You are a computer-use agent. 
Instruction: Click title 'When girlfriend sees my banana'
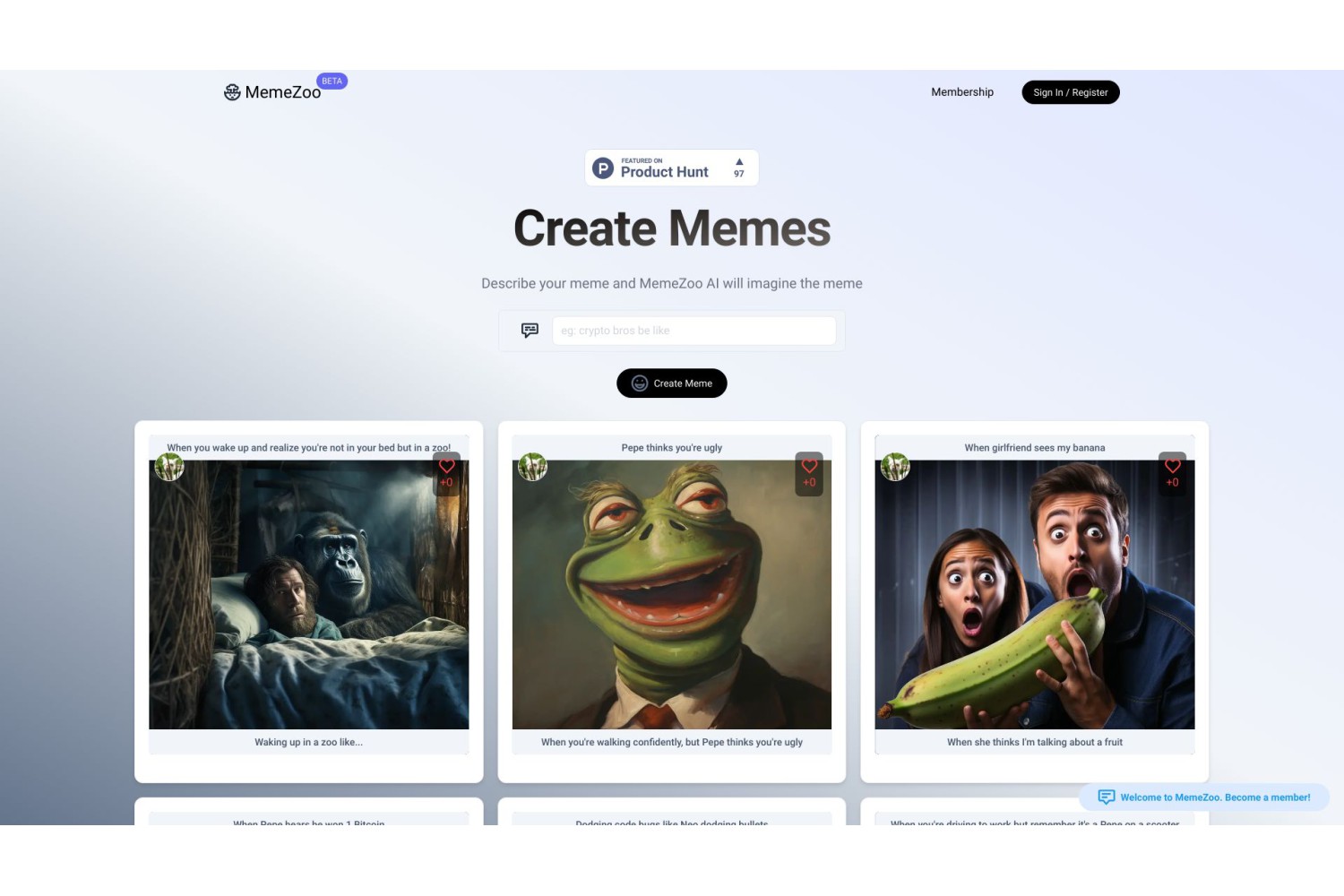point(1035,448)
